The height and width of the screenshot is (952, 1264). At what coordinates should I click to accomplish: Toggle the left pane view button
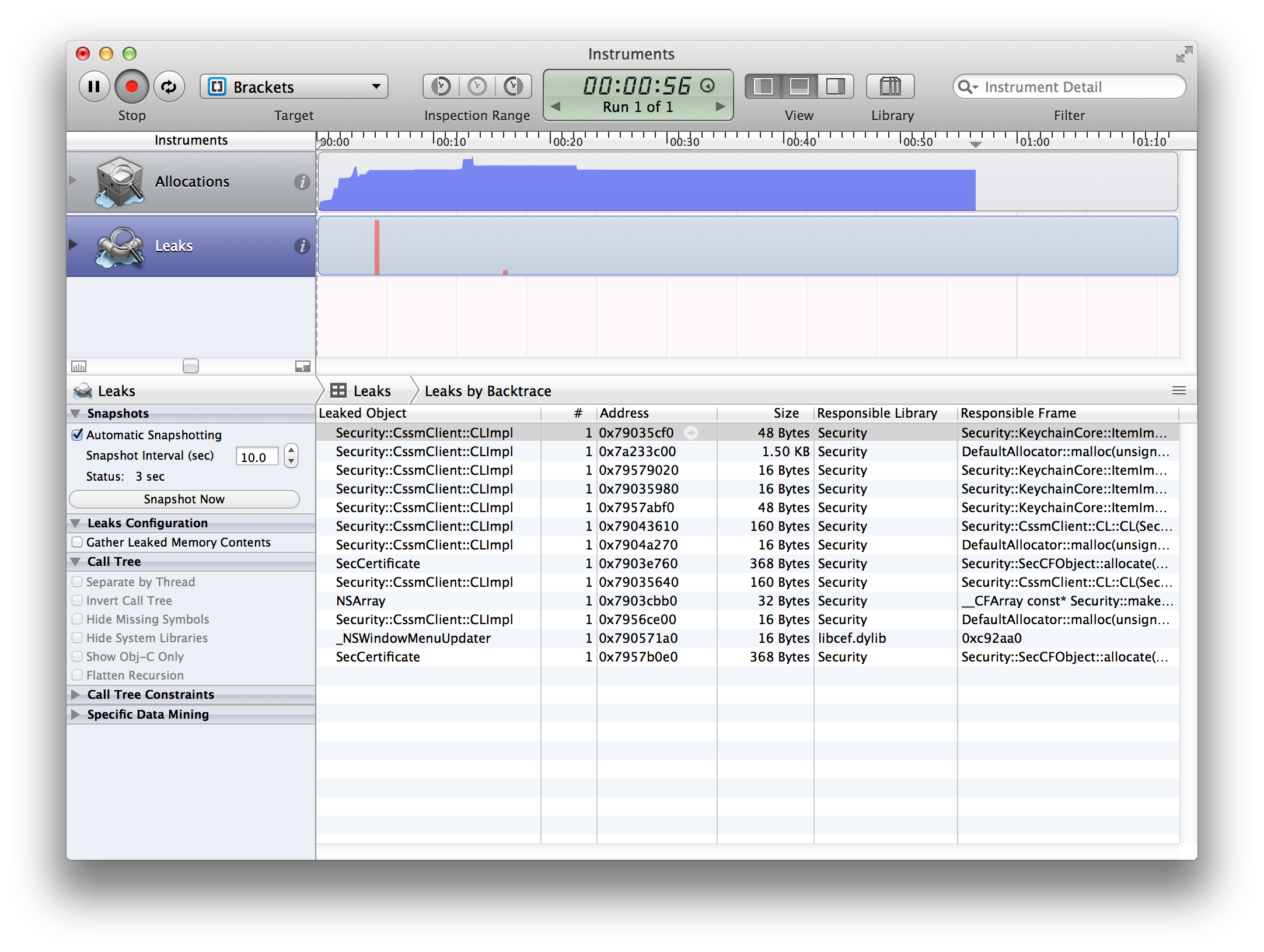coord(763,87)
